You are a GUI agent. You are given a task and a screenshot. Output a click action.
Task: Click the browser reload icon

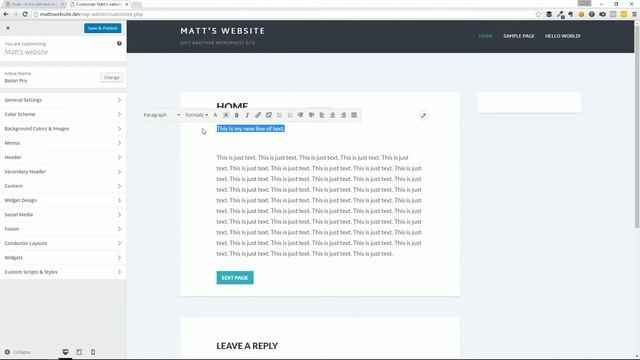(x=25, y=14)
